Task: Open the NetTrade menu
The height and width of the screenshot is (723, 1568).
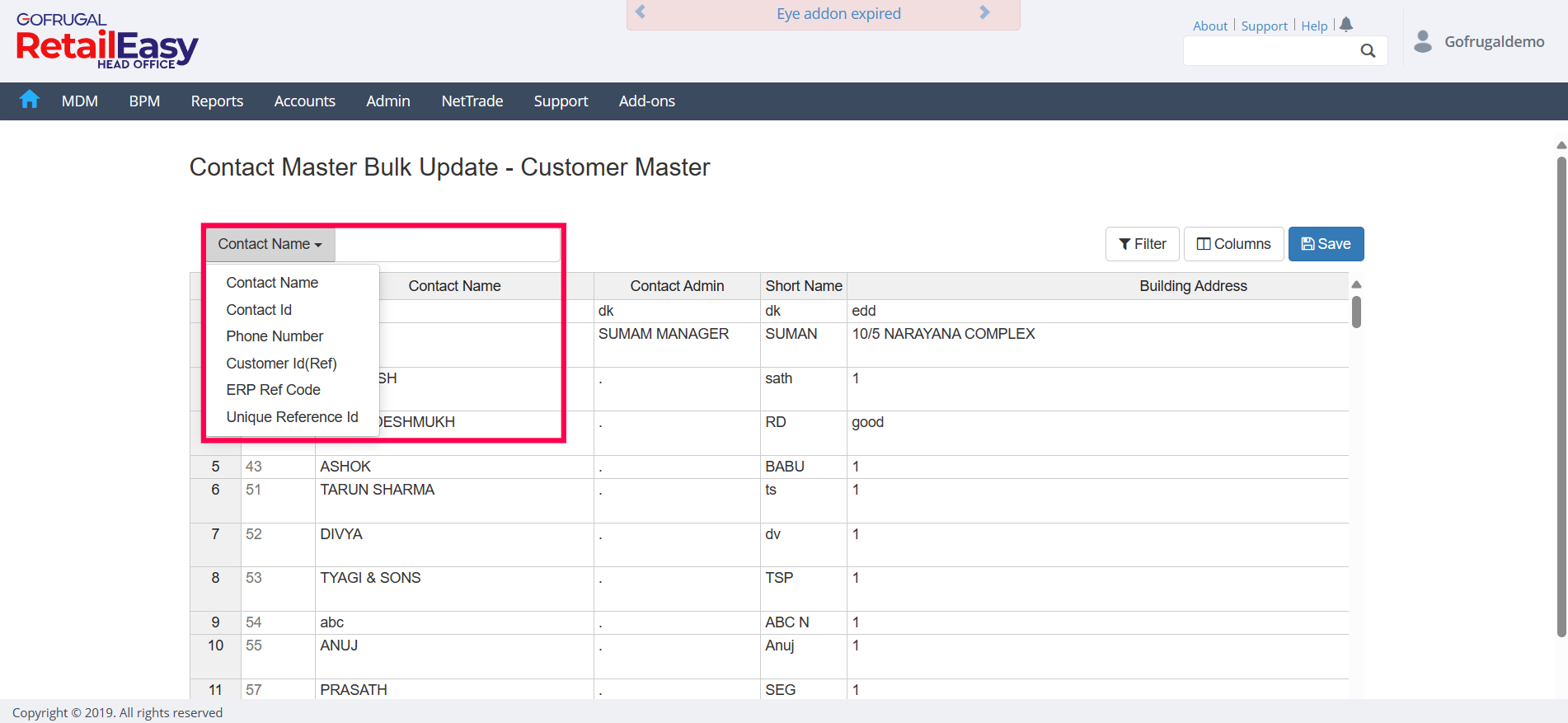Action: pyautogui.click(x=472, y=101)
